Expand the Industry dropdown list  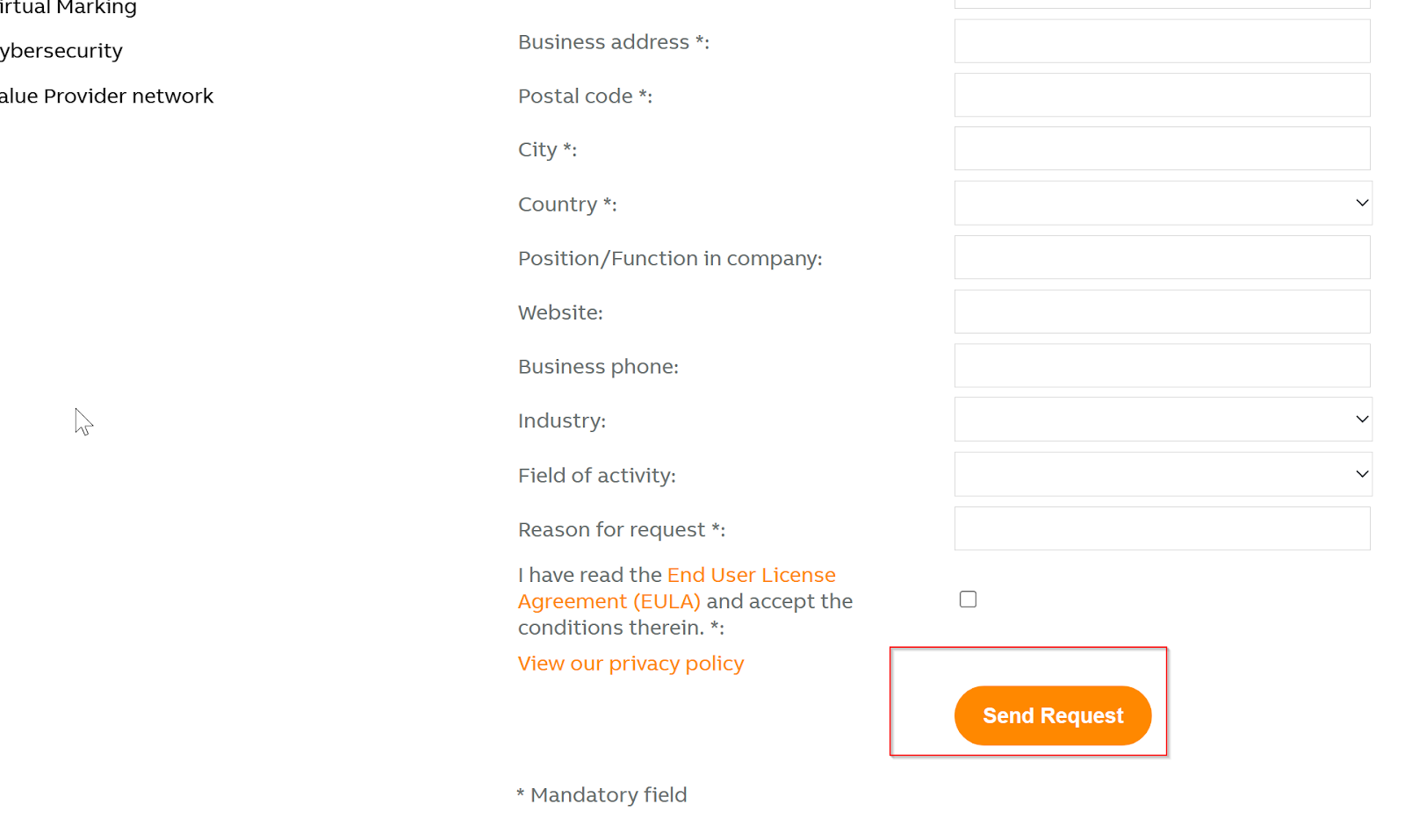(1163, 420)
